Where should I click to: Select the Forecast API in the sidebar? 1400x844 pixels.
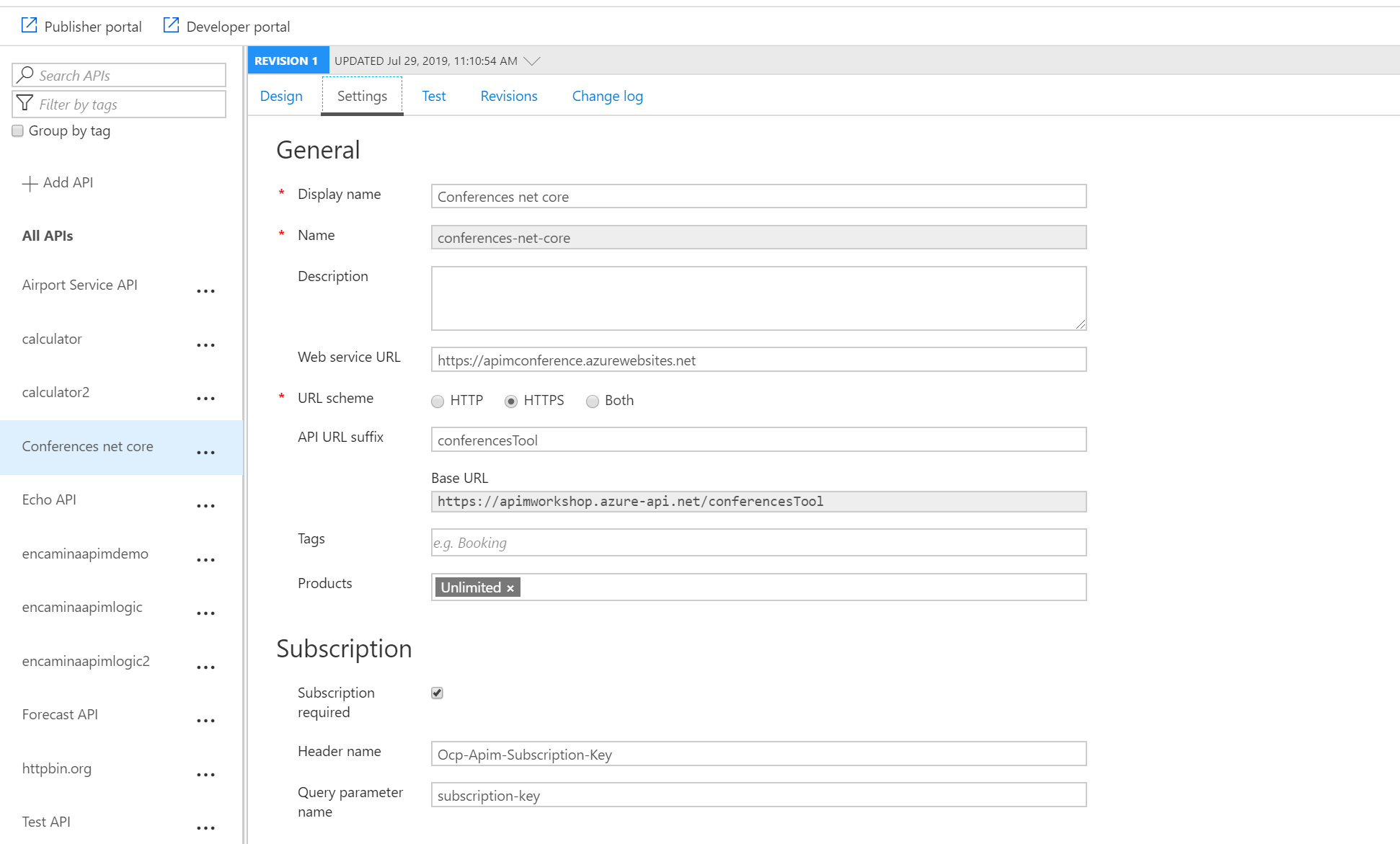(x=60, y=714)
